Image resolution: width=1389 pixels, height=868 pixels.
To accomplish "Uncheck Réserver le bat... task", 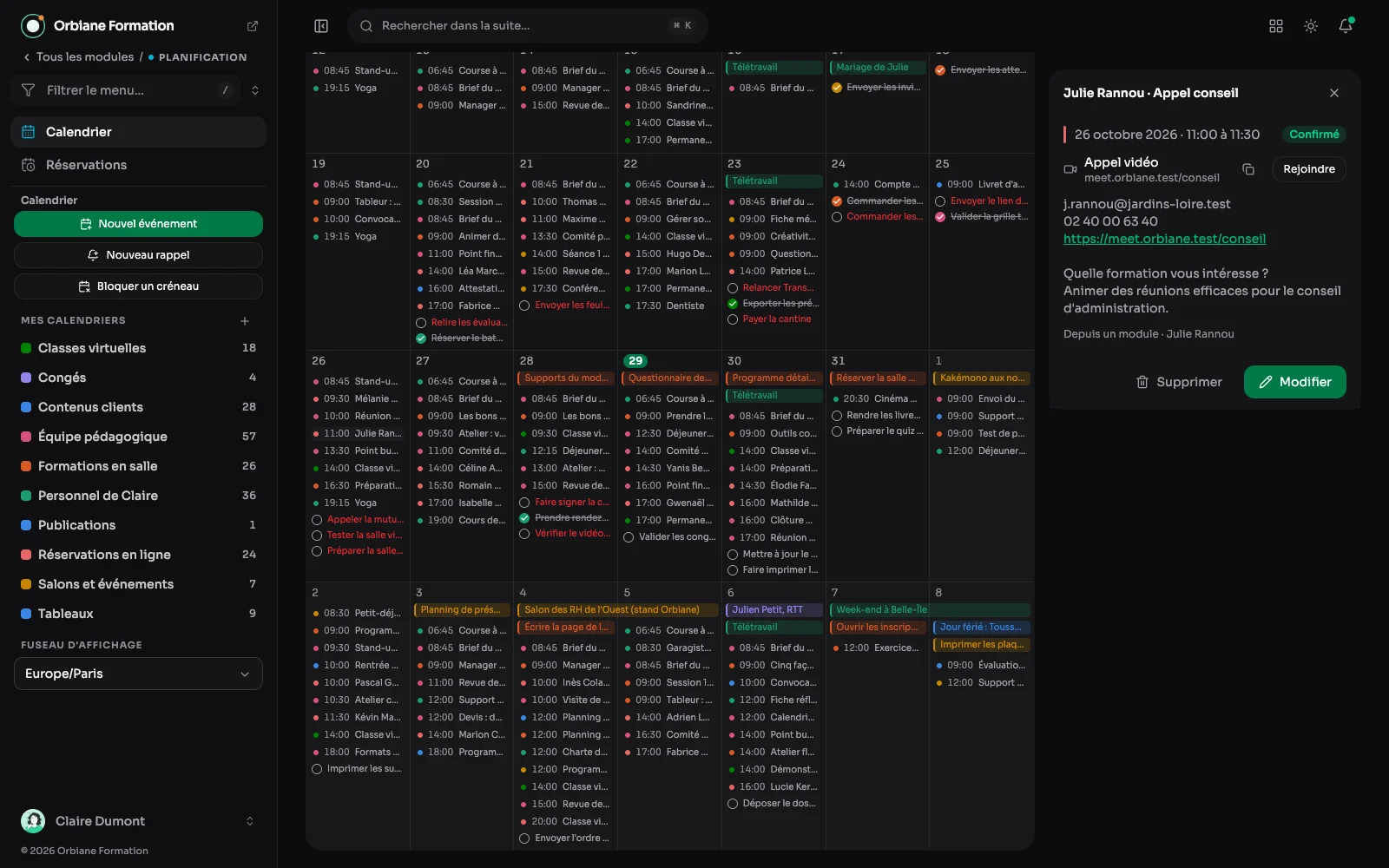I will [421, 339].
